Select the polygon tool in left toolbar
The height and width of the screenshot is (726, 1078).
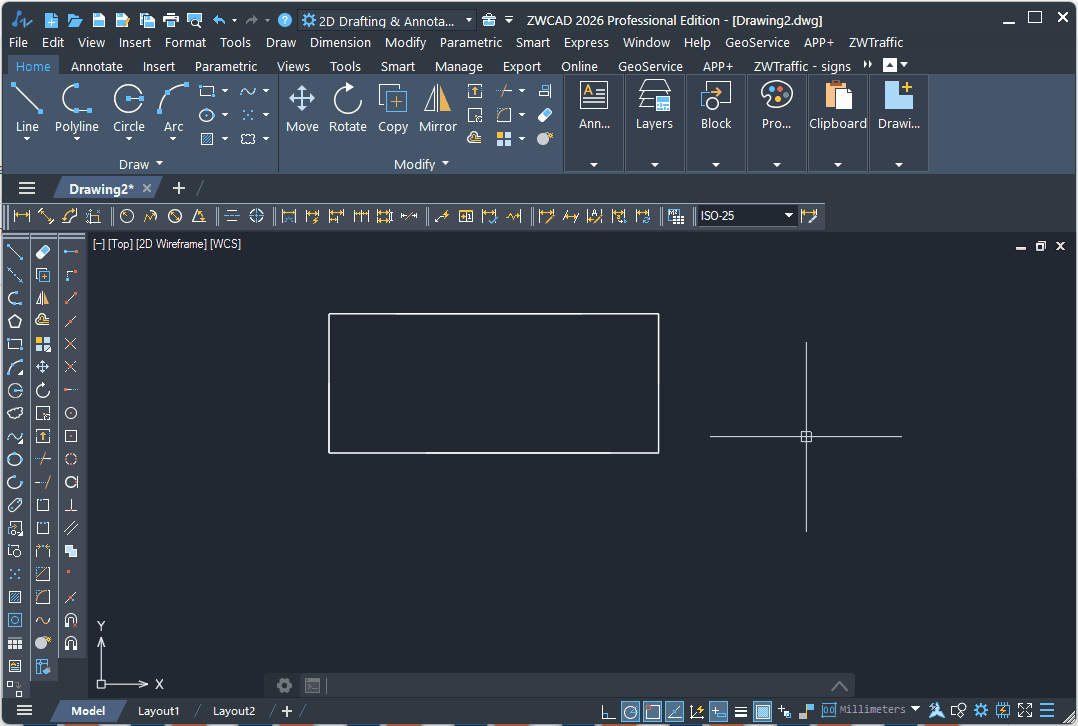[15, 321]
